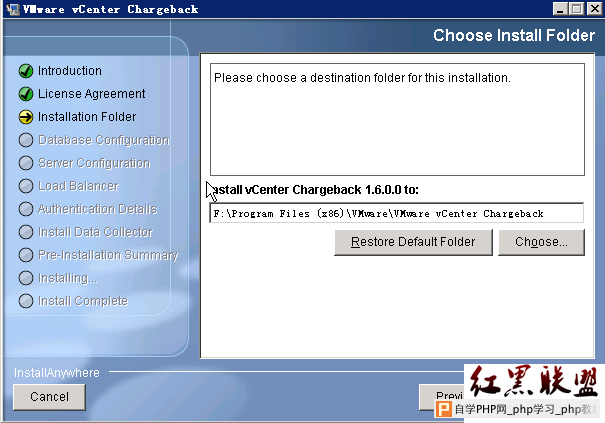The height and width of the screenshot is (423, 605).
Task: Click into the install path field
Action: point(396,213)
